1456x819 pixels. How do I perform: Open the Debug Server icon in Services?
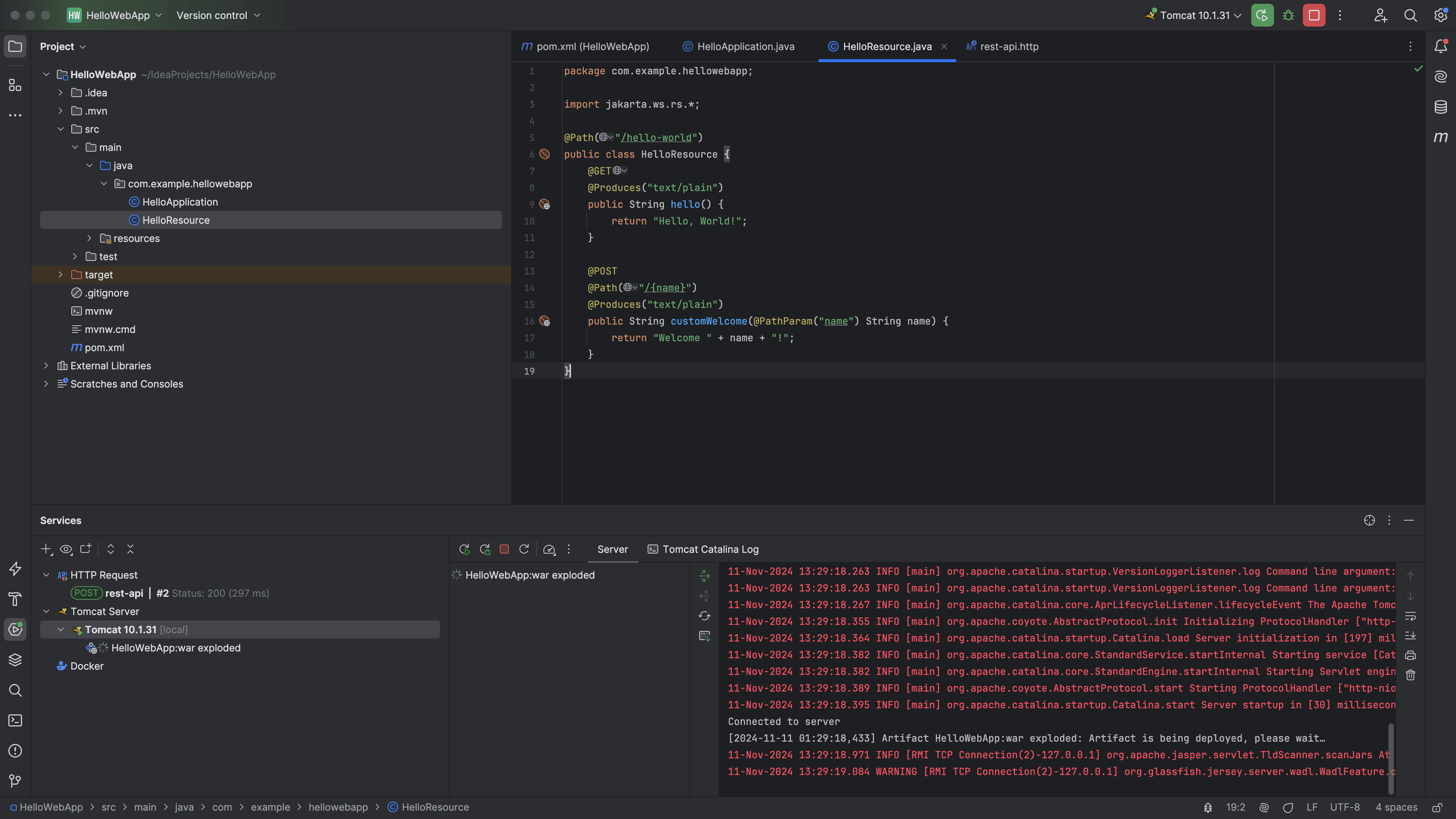click(x=485, y=549)
